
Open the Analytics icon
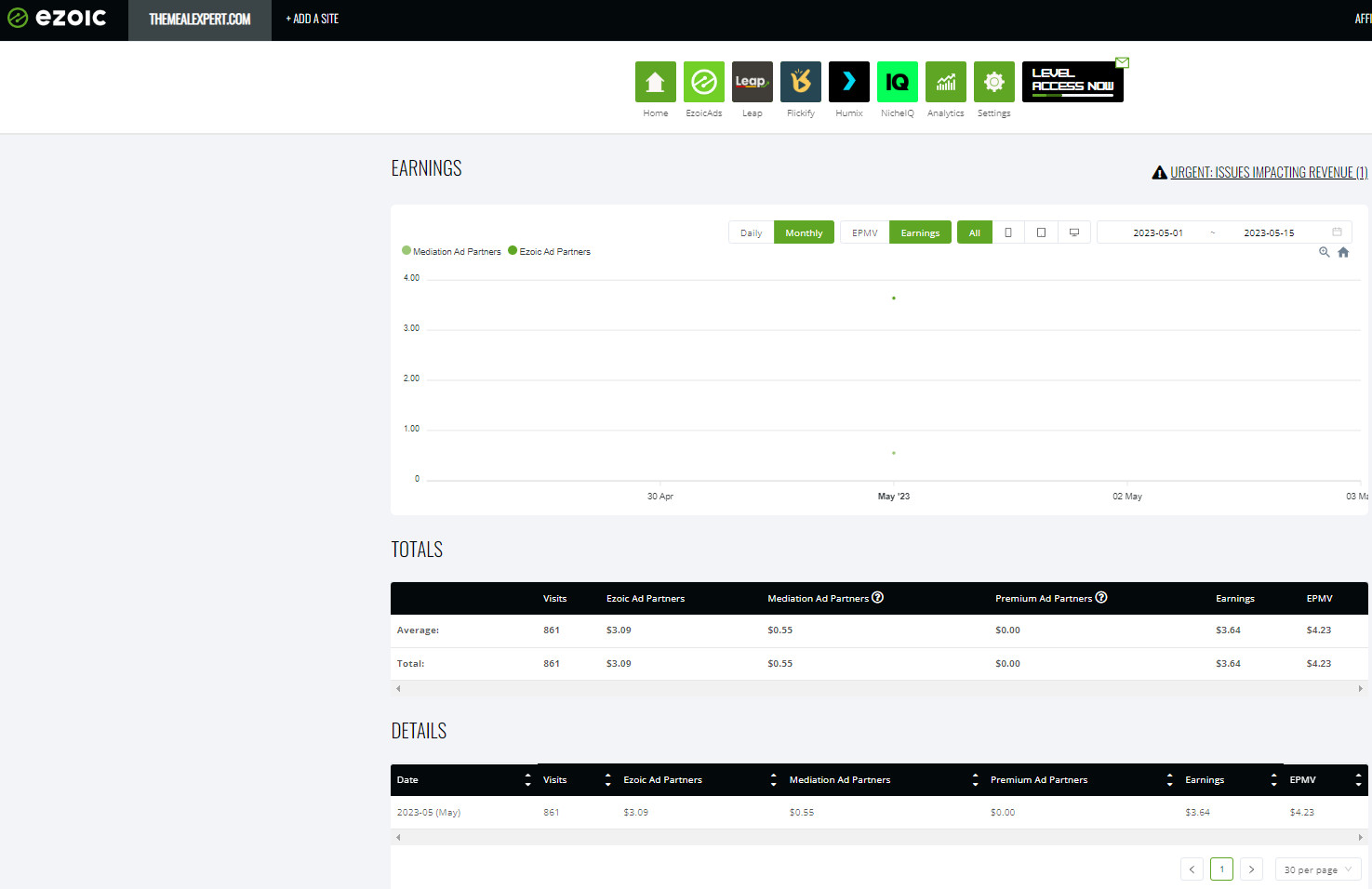click(945, 82)
